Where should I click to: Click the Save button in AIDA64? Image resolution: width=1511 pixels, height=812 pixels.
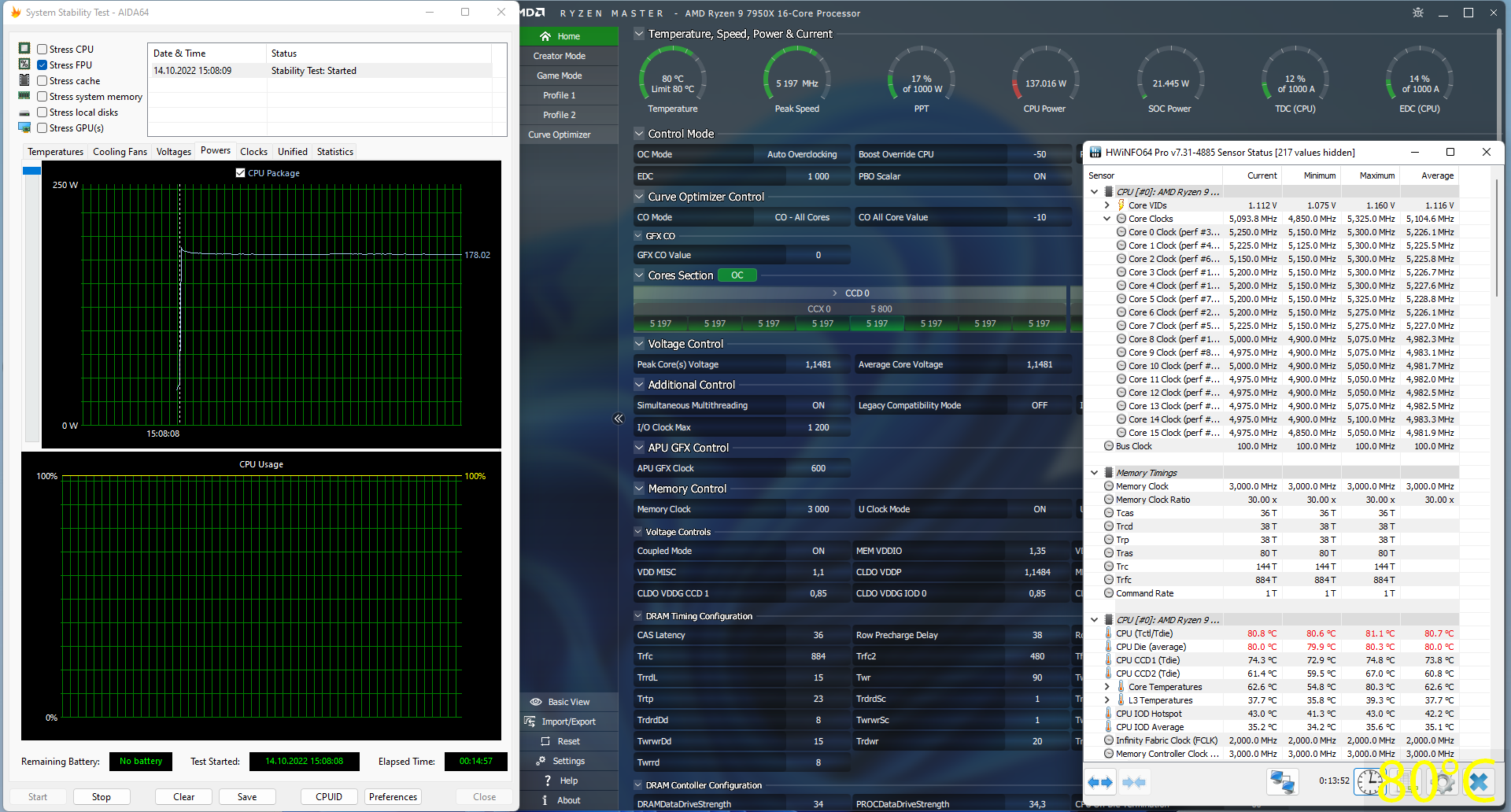[247, 797]
